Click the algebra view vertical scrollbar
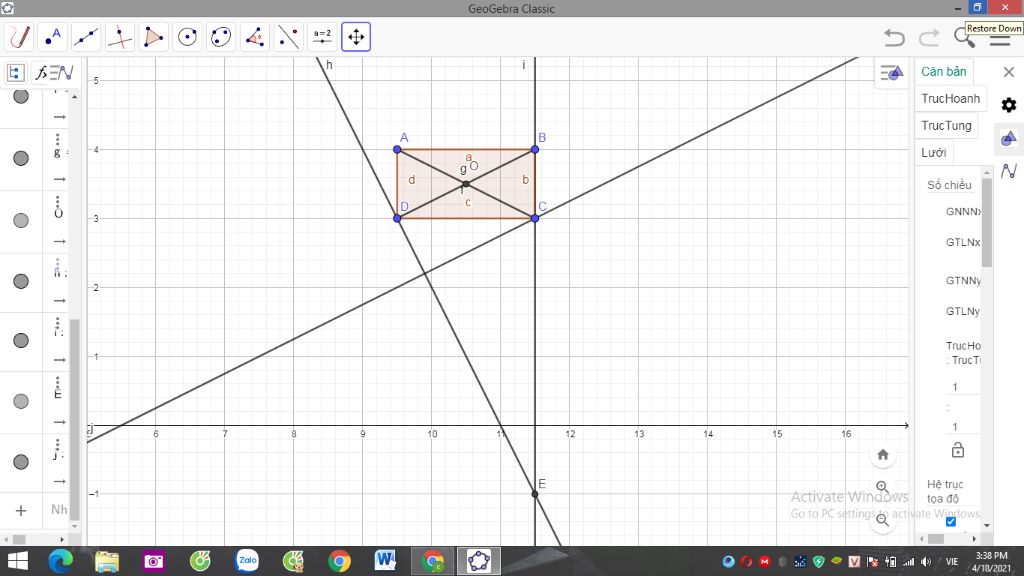The height and width of the screenshot is (576, 1024). click(x=74, y=418)
